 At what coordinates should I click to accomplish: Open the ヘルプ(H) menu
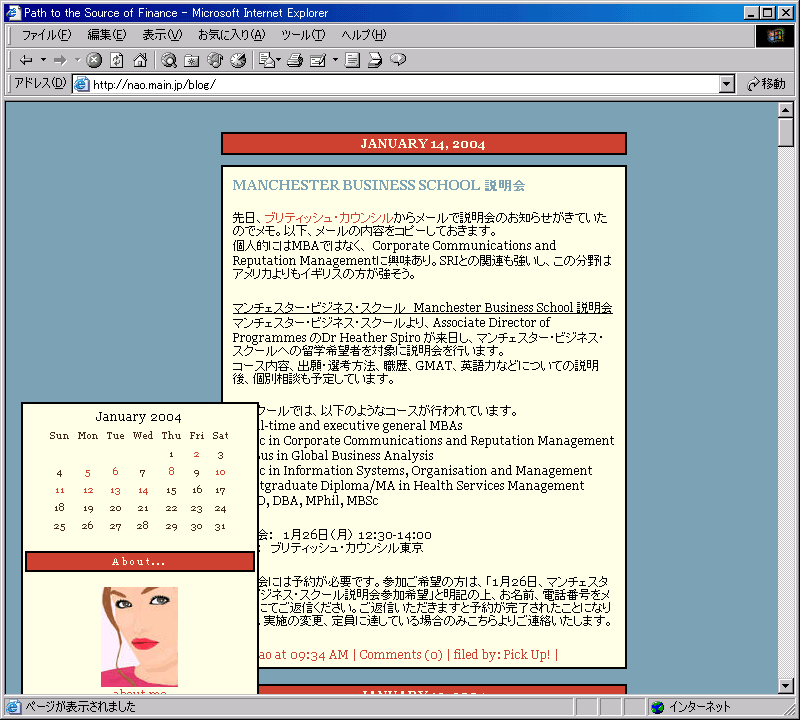(x=364, y=35)
